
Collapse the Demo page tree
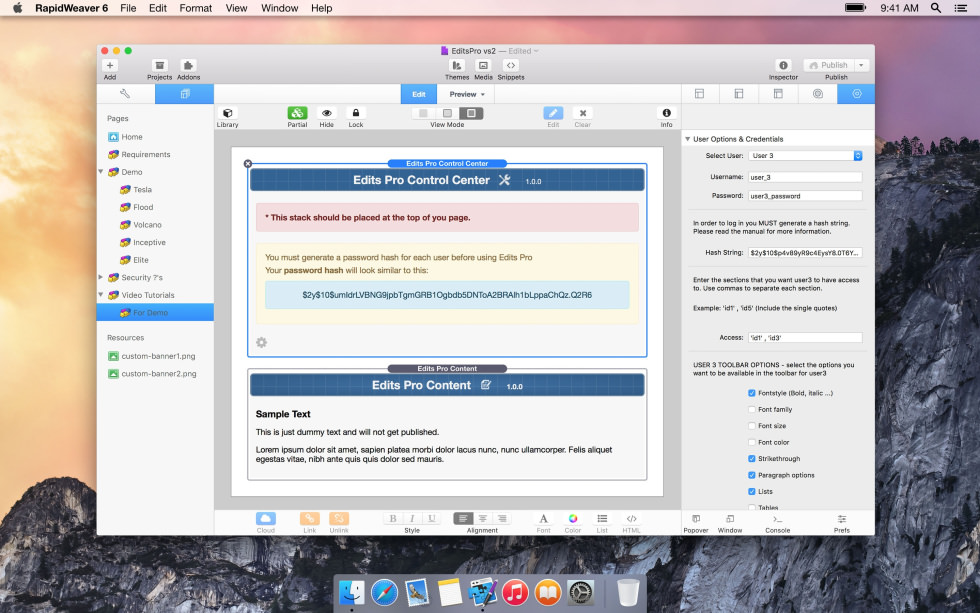click(101, 171)
